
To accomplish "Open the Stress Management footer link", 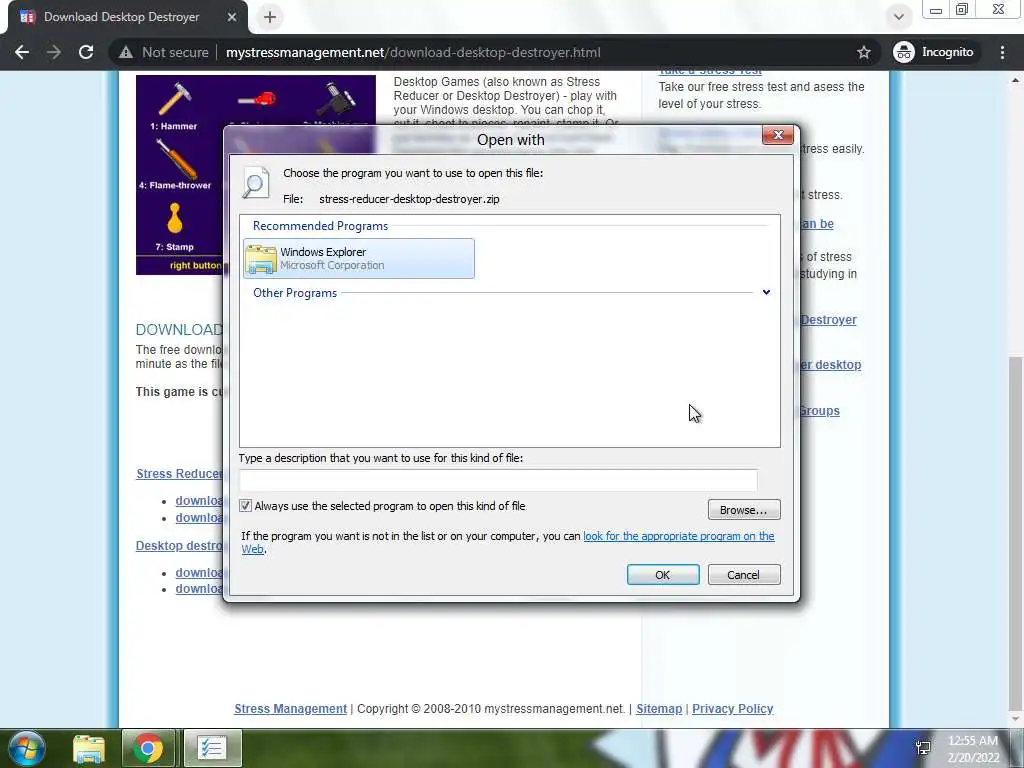I will pyautogui.click(x=291, y=709).
